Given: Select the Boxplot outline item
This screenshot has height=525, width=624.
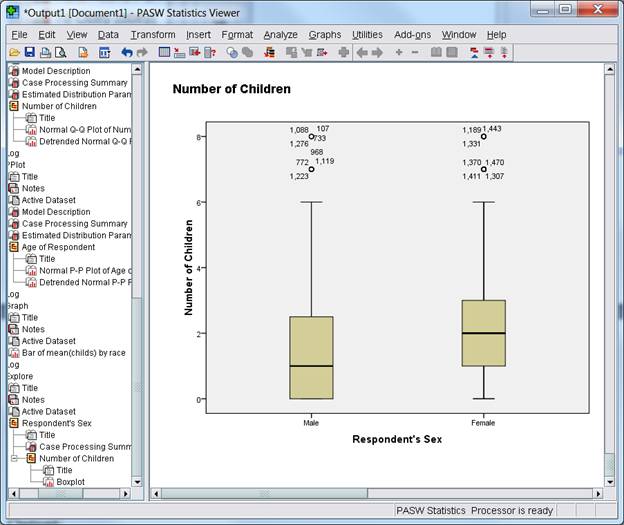Looking at the screenshot, I should pos(70,482).
